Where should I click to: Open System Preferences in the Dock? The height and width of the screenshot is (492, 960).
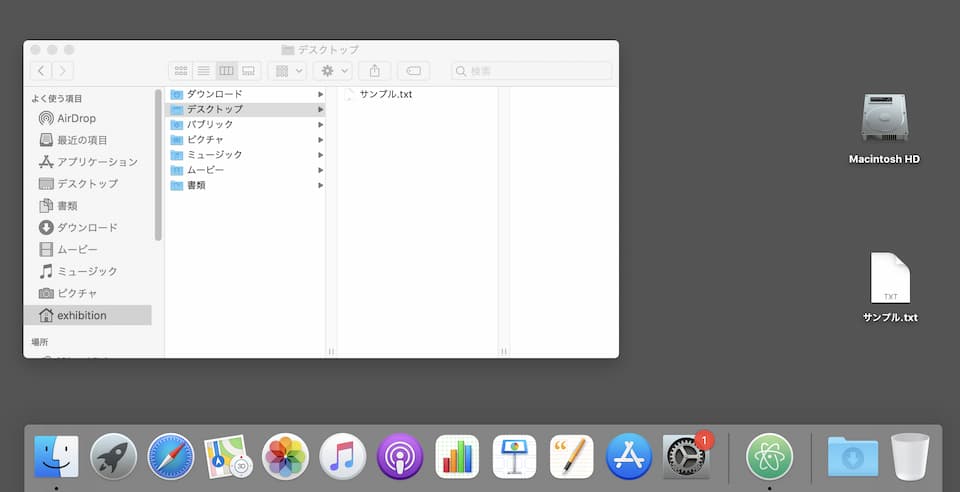686,457
